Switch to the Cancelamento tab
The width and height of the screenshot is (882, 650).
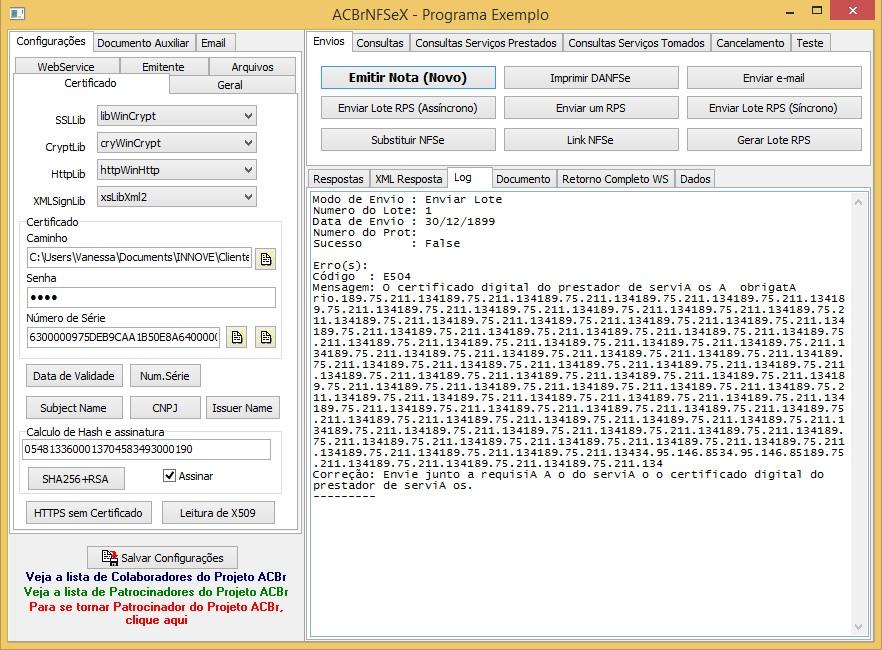tap(750, 43)
